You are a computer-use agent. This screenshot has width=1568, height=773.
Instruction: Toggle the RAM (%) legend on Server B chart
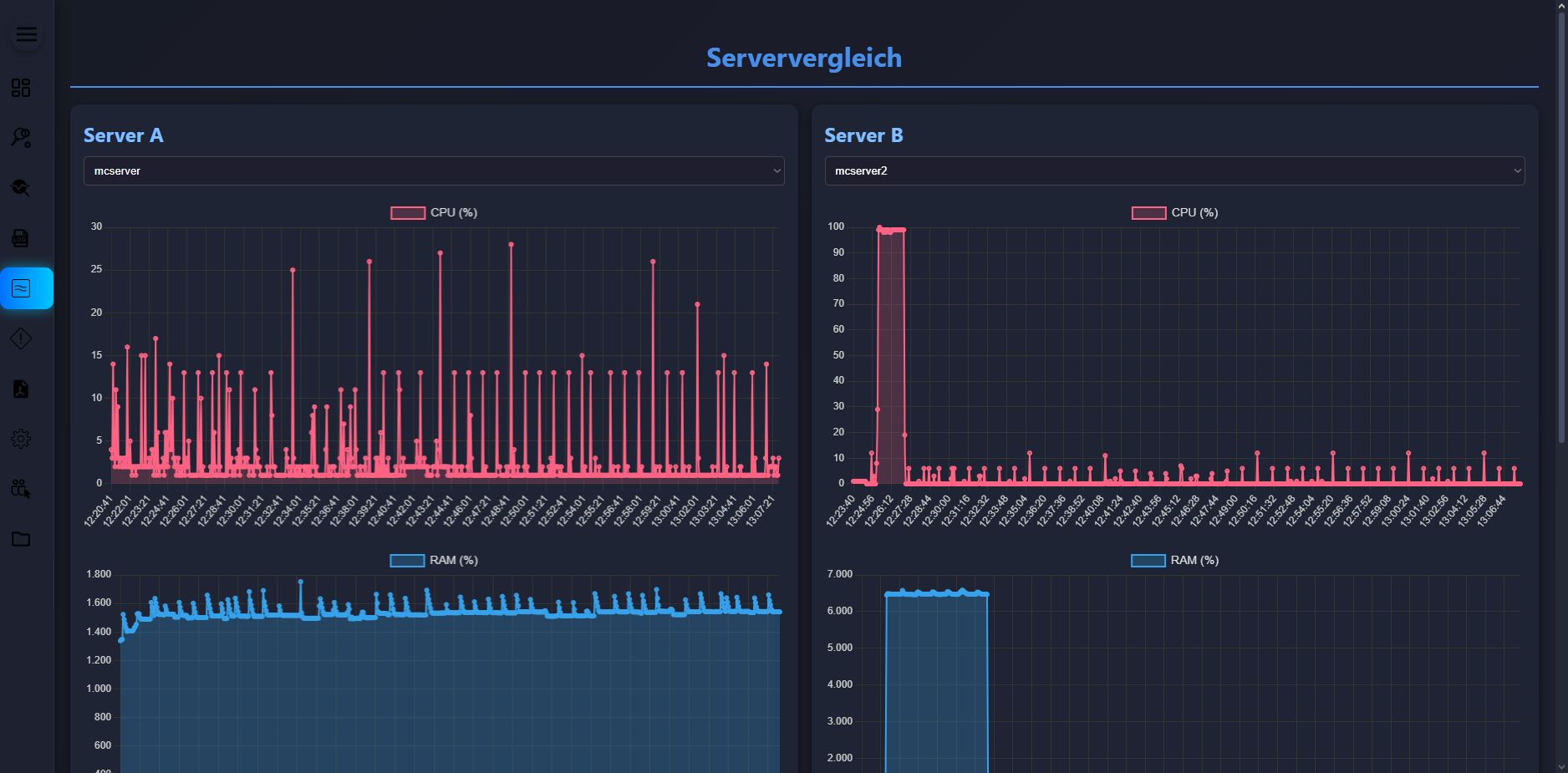point(1174,560)
